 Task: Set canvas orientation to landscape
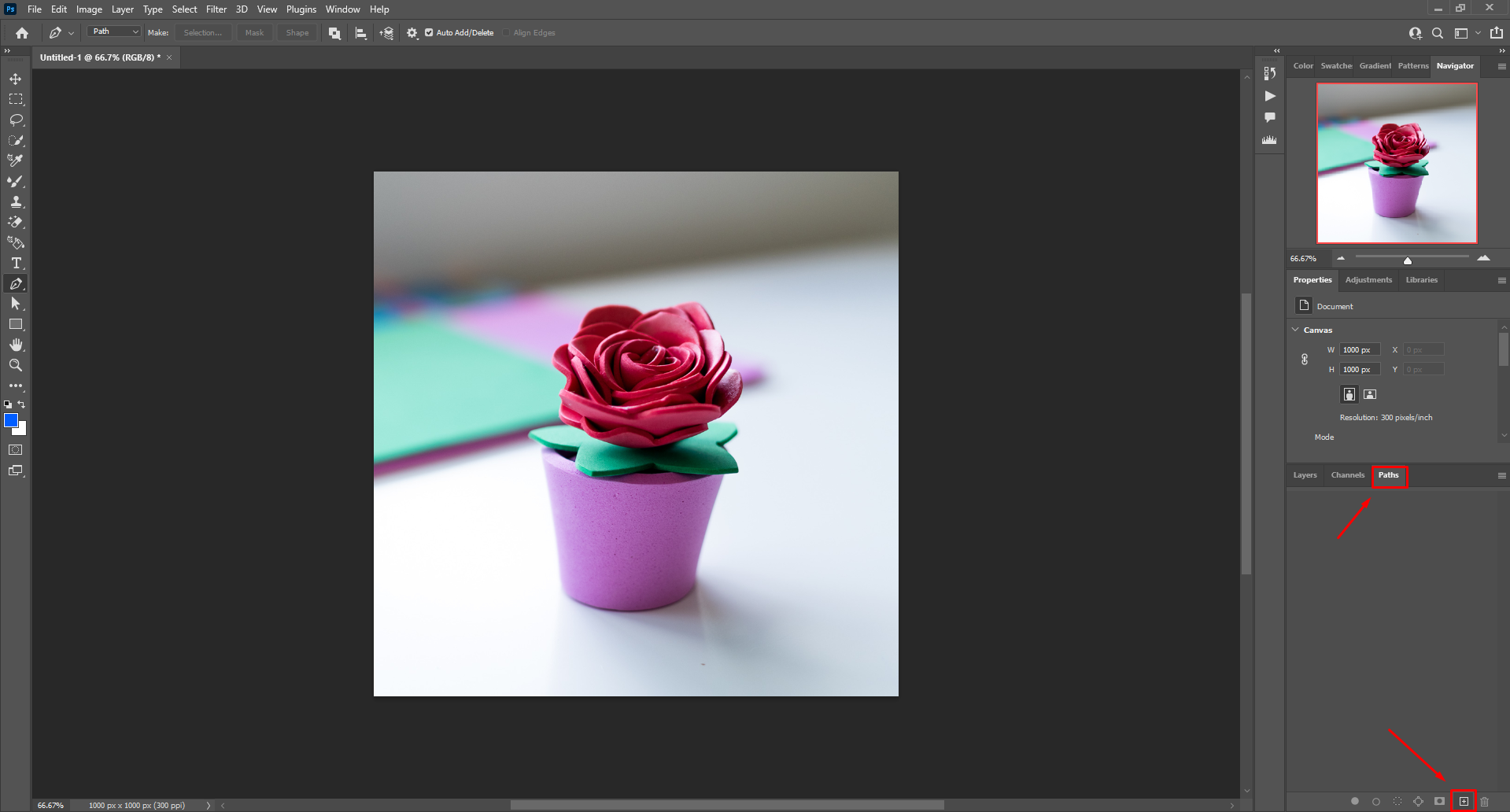[1369, 394]
